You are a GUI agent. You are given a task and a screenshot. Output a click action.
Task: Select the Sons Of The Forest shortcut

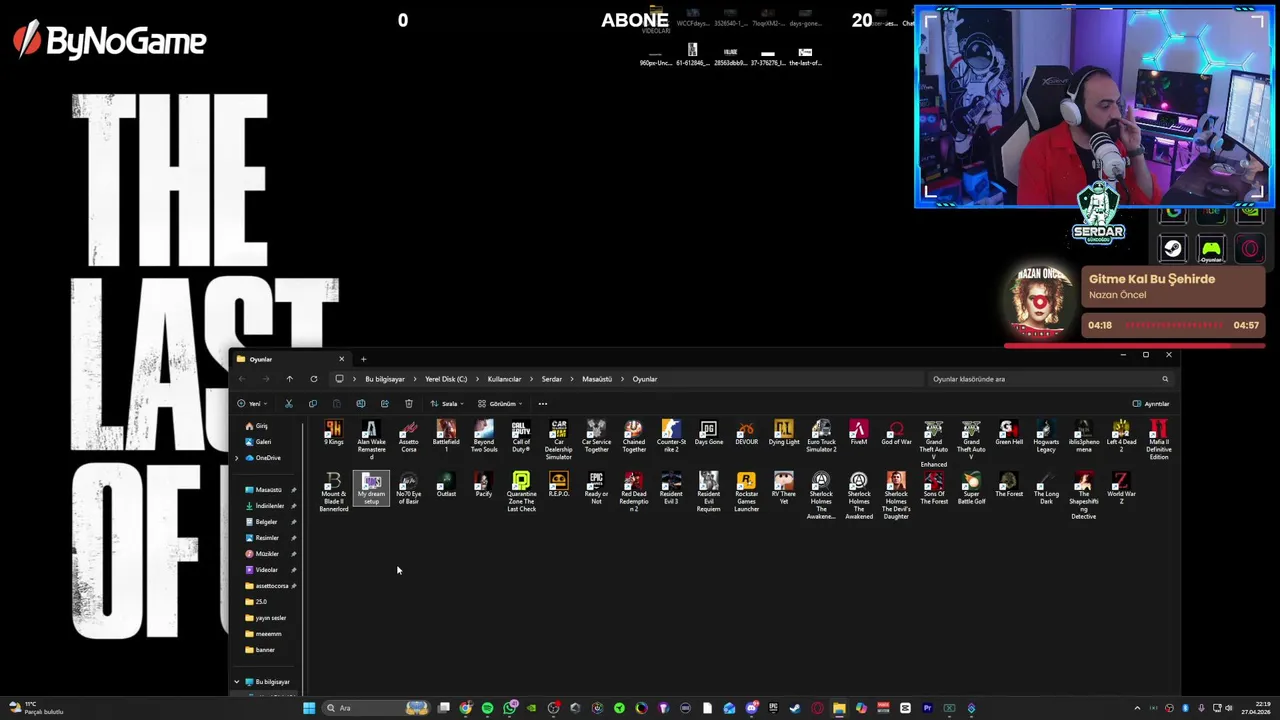(x=934, y=488)
